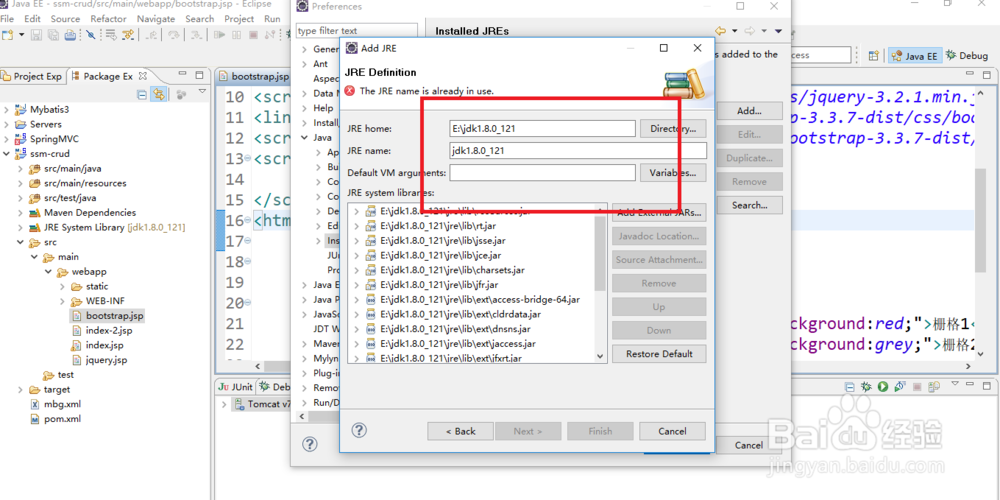Click the Publish to server icon

[x=934, y=386]
